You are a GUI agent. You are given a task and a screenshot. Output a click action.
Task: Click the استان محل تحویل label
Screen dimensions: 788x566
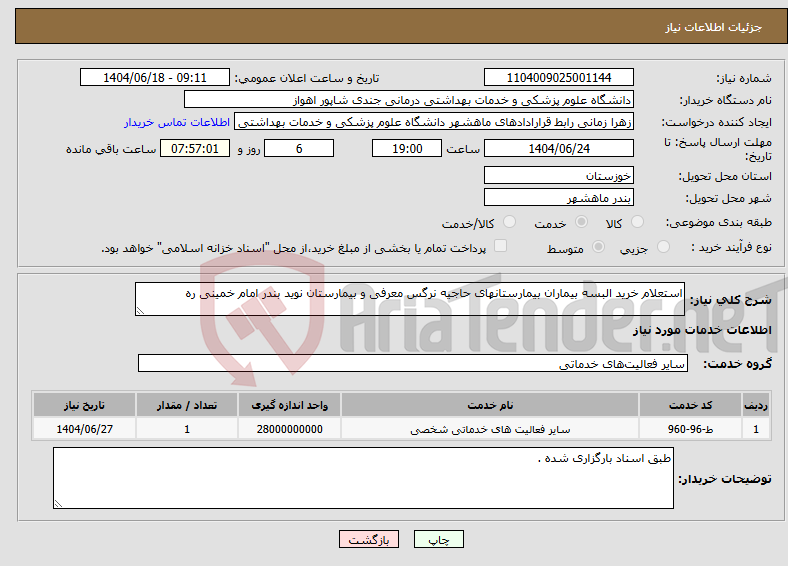coord(725,176)
